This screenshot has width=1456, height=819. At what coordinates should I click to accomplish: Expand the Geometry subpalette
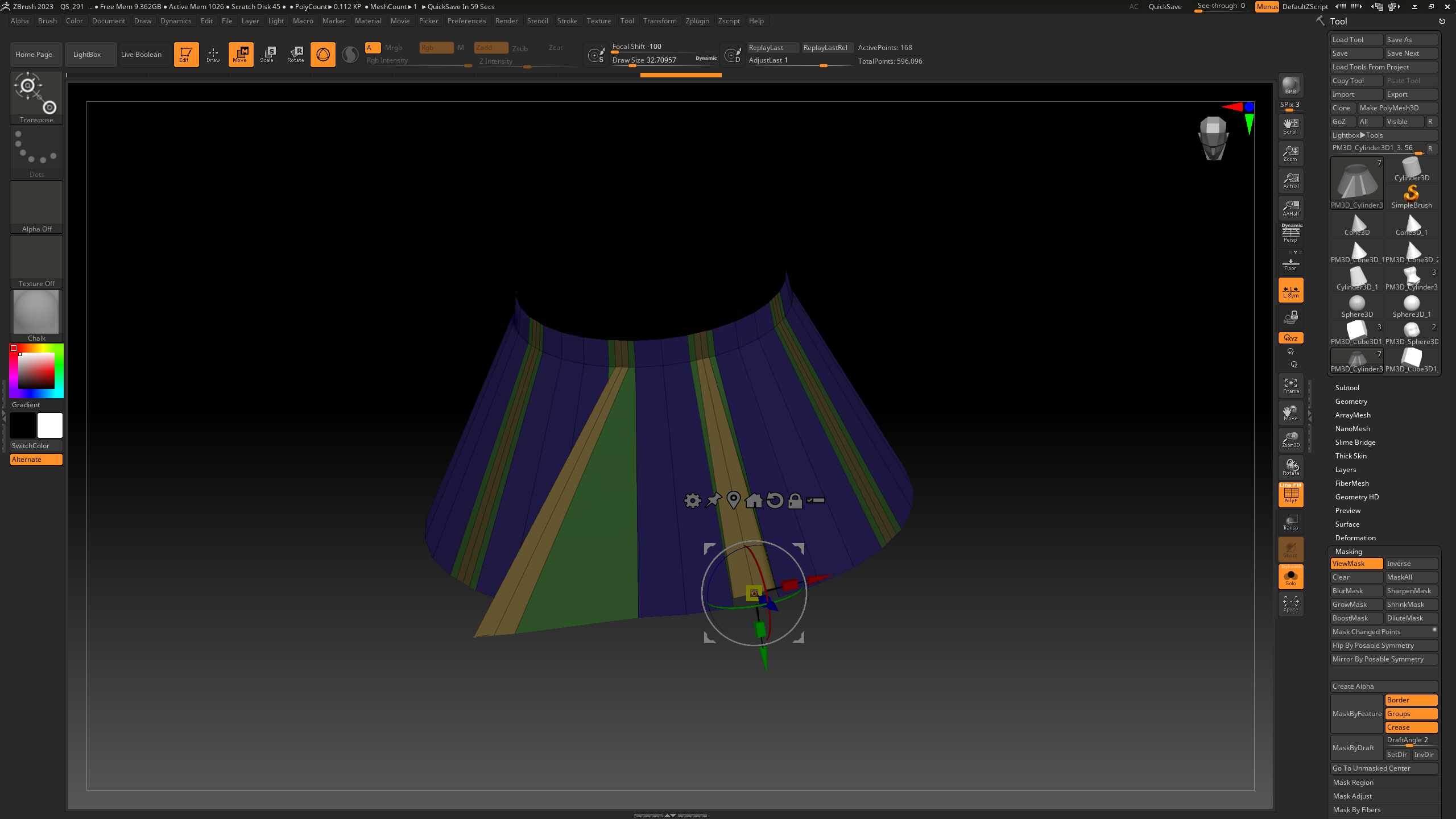[x=1351, y=402]
